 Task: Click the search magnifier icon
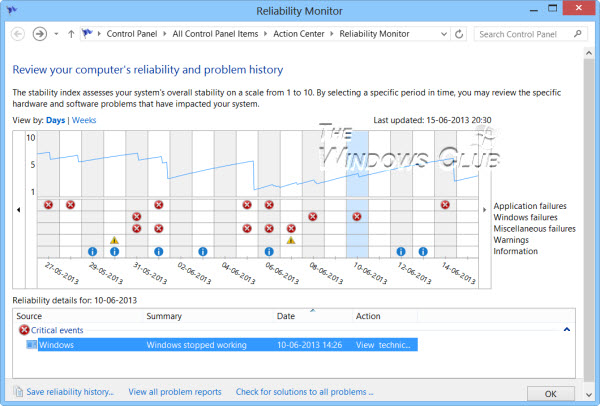578,34
